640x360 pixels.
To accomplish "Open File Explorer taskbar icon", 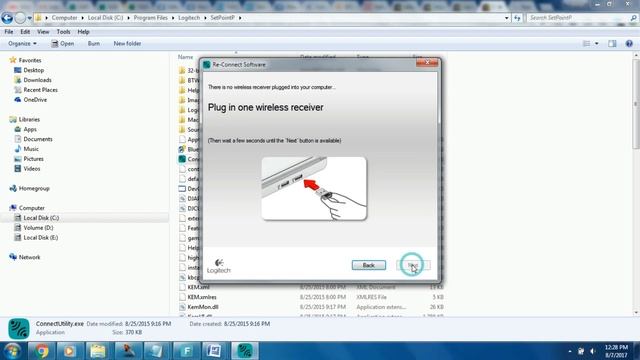I will click(98, 351).
